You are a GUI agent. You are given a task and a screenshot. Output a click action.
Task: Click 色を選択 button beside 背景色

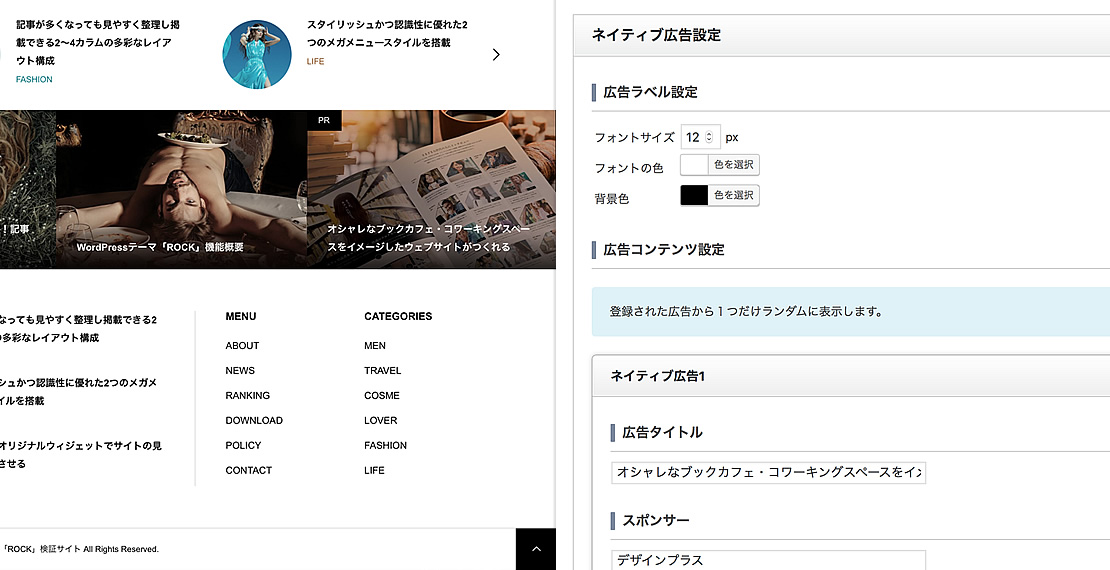coord(733,195)
